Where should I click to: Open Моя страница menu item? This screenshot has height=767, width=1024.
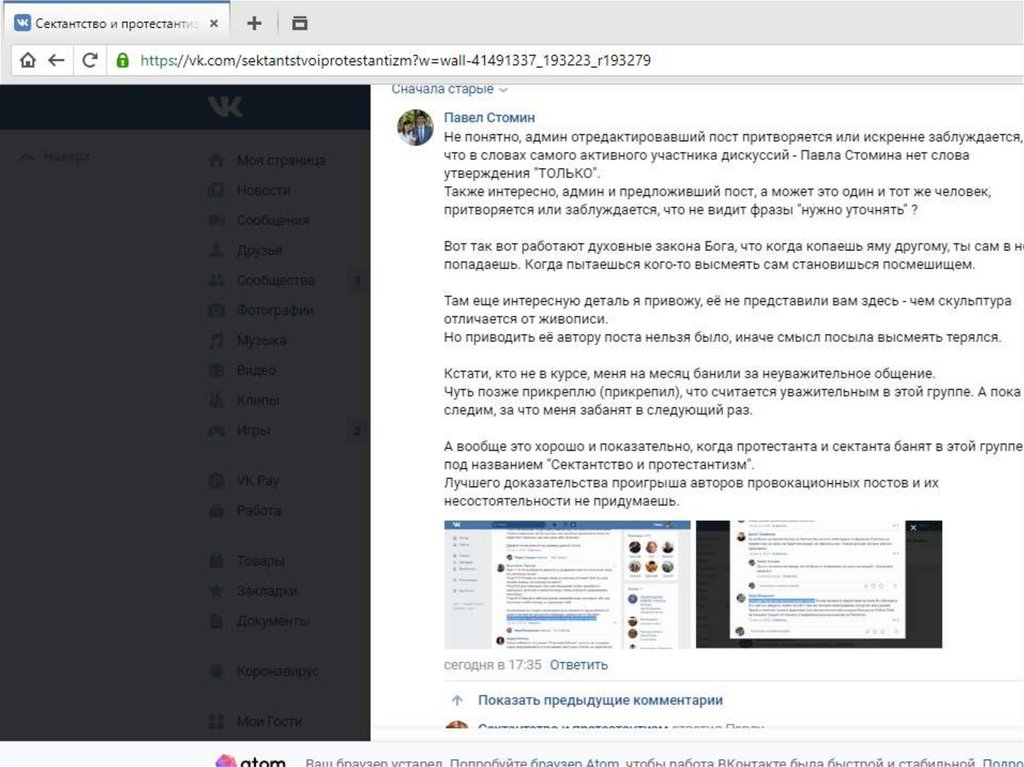point(281,160)
